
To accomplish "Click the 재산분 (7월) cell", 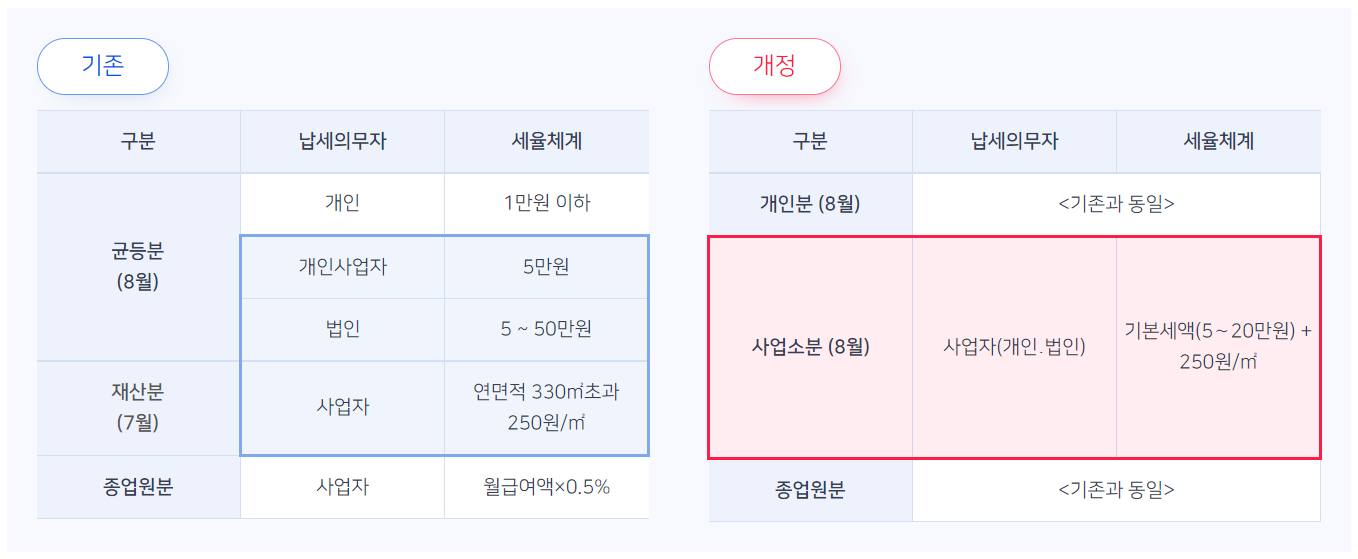I will click(138, 408).
